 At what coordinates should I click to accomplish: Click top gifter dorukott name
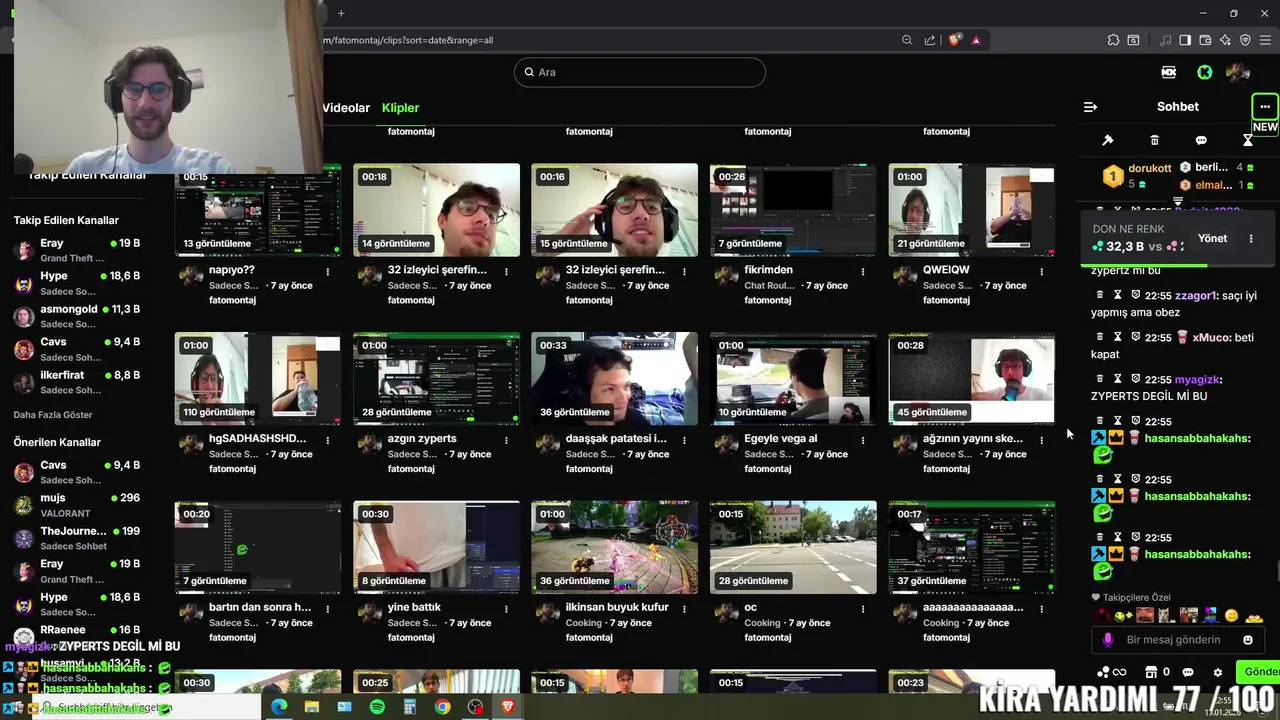[x=1150, y=168]
